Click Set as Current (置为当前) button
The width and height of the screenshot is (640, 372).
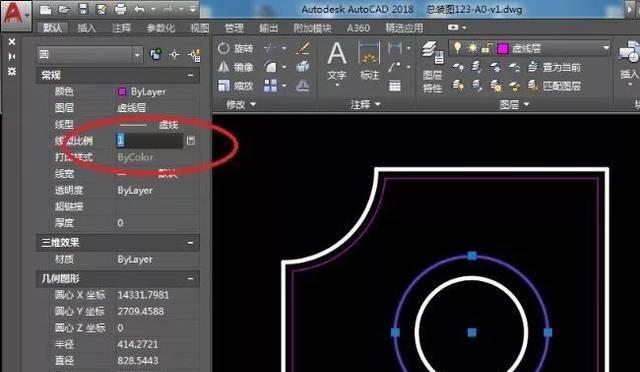click(x=554, y=67)
